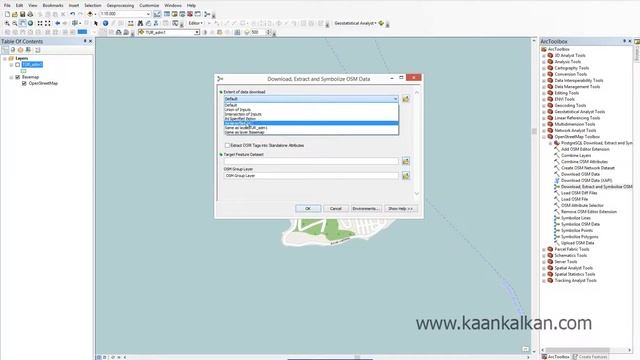Switch TOC to List By Visibility
Image resolution: width=640 pixels, height=360 pixels.
point(20,50)
